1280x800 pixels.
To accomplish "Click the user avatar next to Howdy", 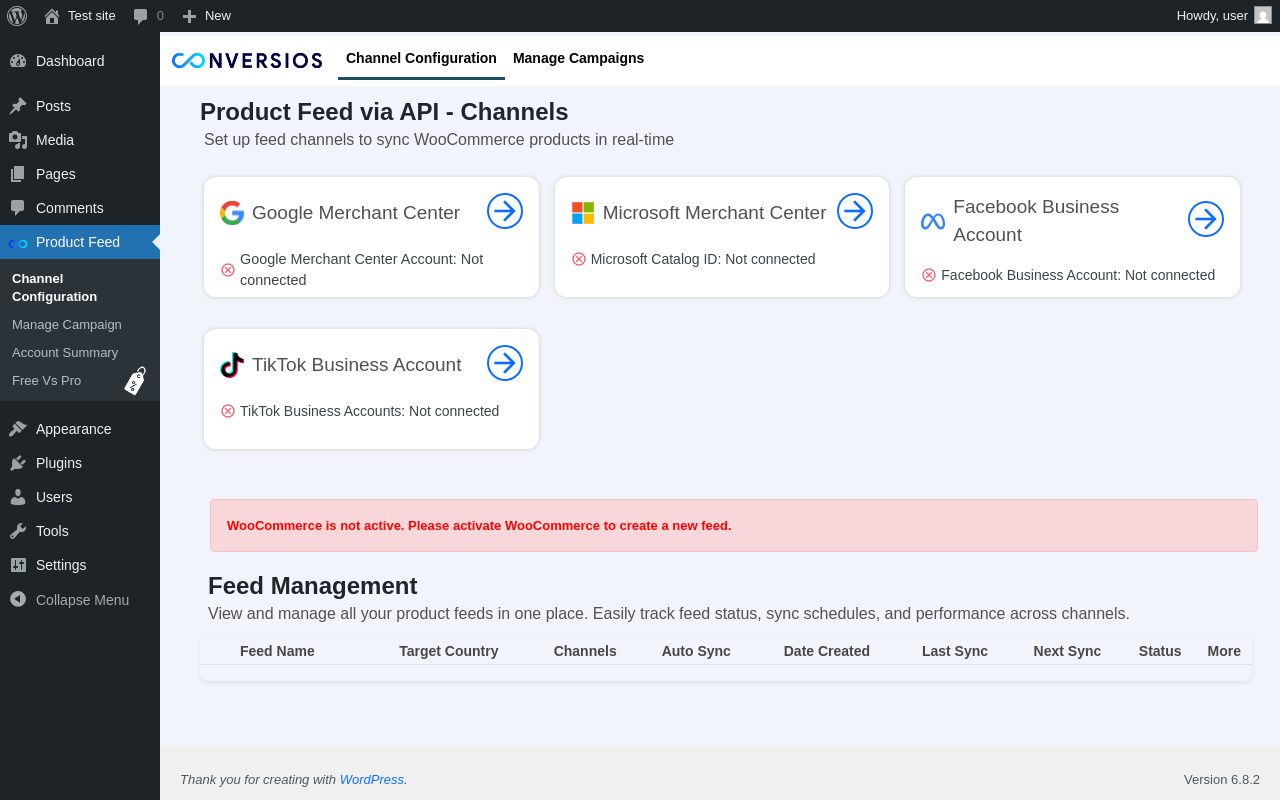I will click(x=1263, y=15).
